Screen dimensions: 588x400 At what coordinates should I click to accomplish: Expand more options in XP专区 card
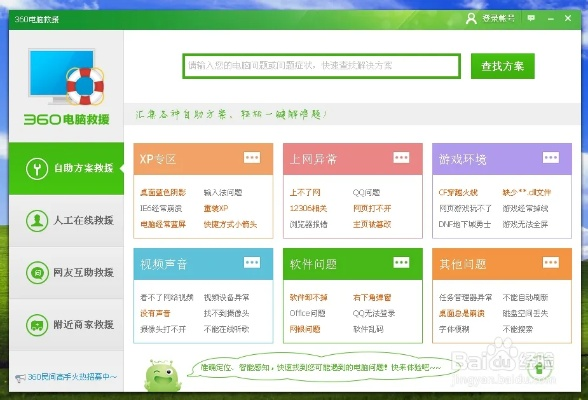(252, 157)
